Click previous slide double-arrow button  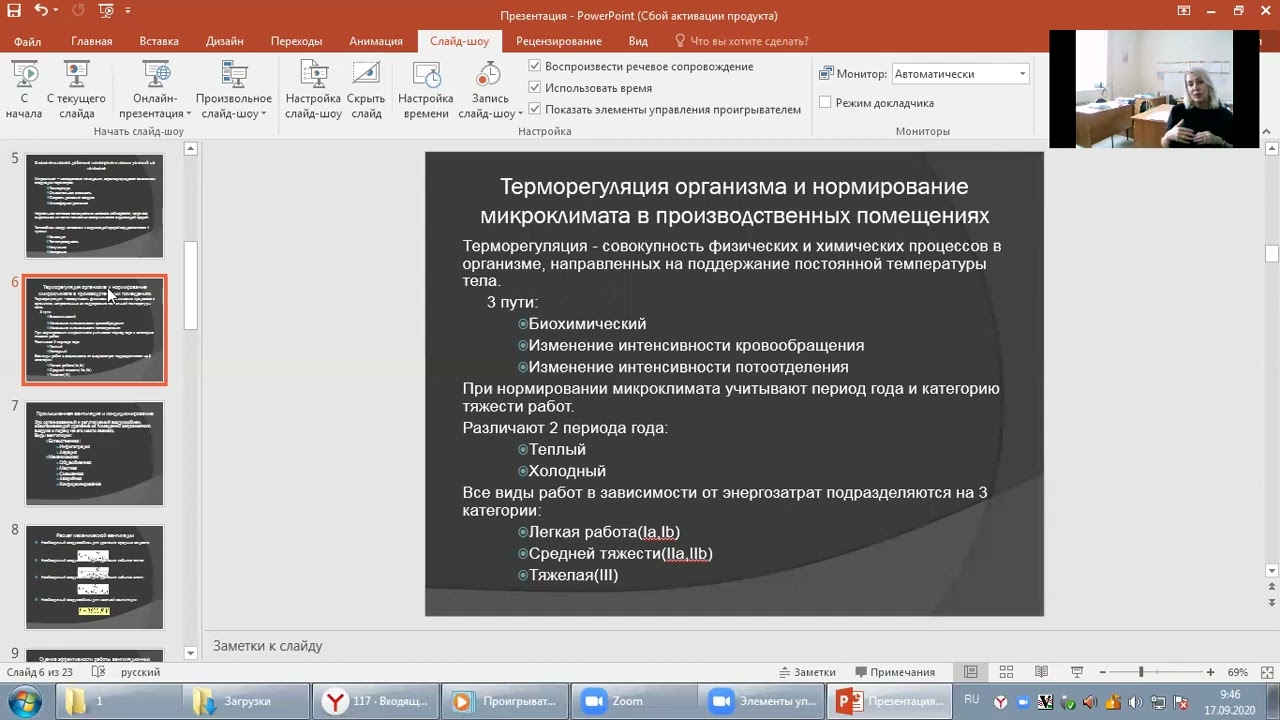coord(1272,586)
